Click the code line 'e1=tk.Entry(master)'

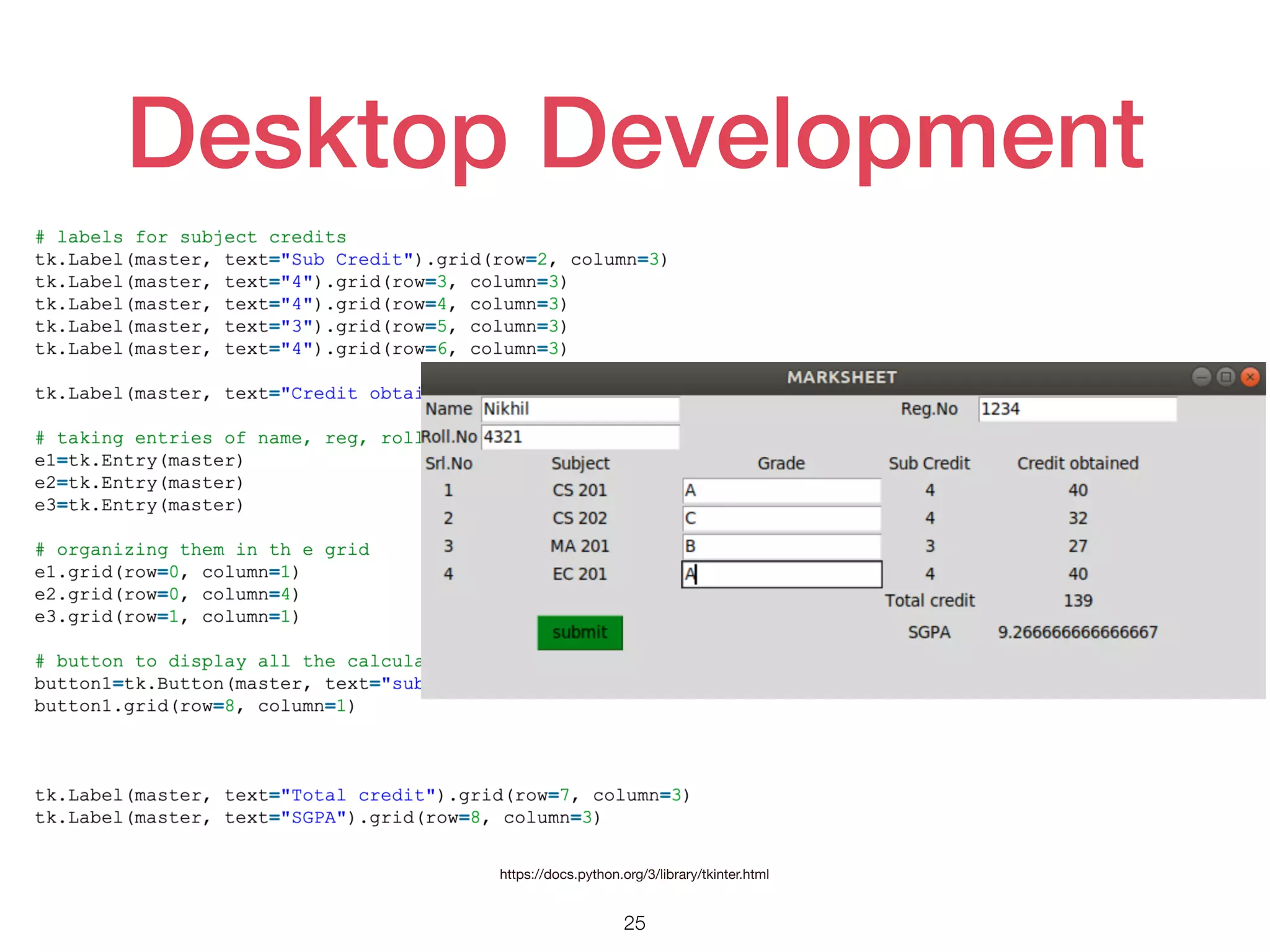(139, 461)
